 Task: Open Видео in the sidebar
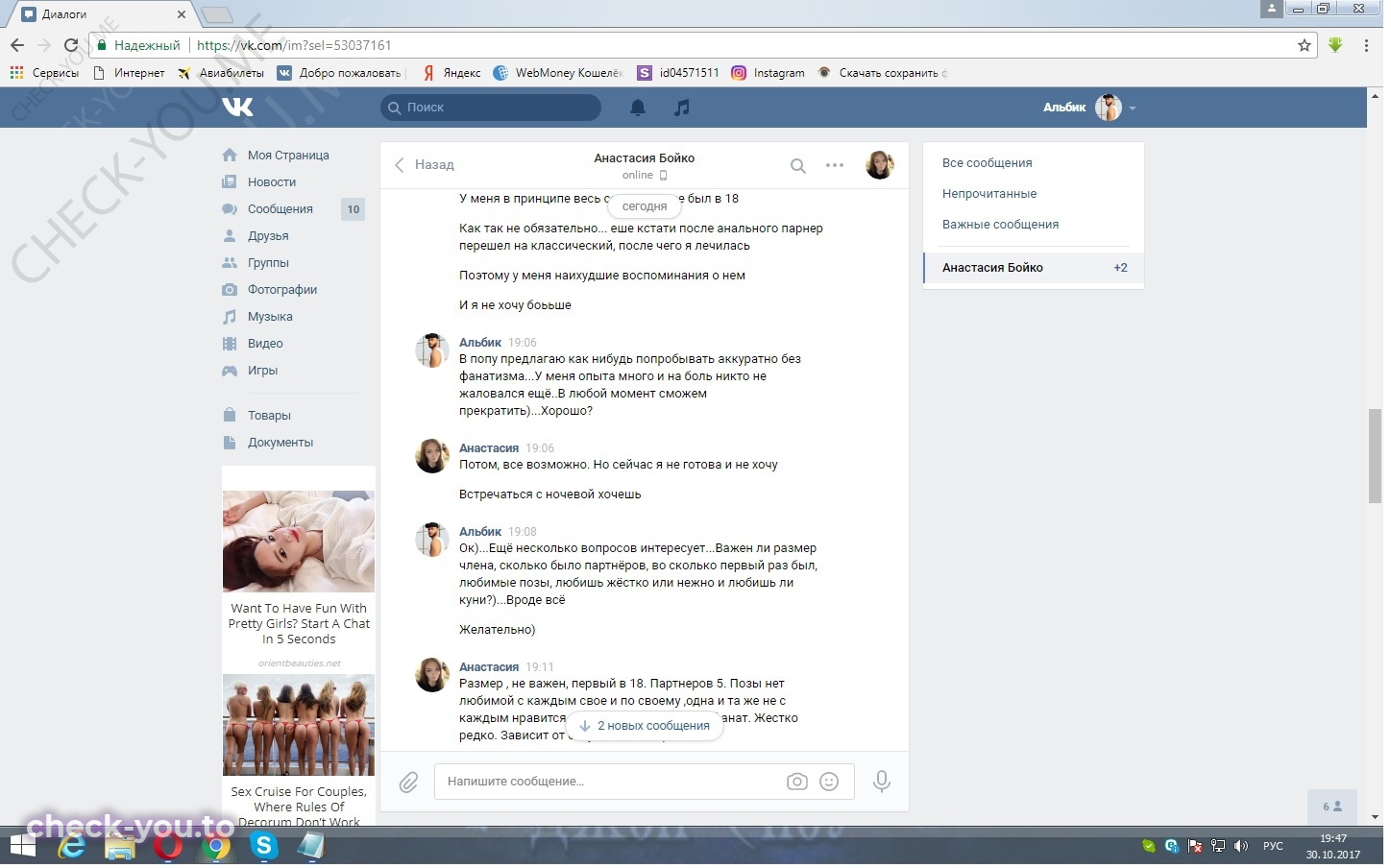click(x=253, y=344)
